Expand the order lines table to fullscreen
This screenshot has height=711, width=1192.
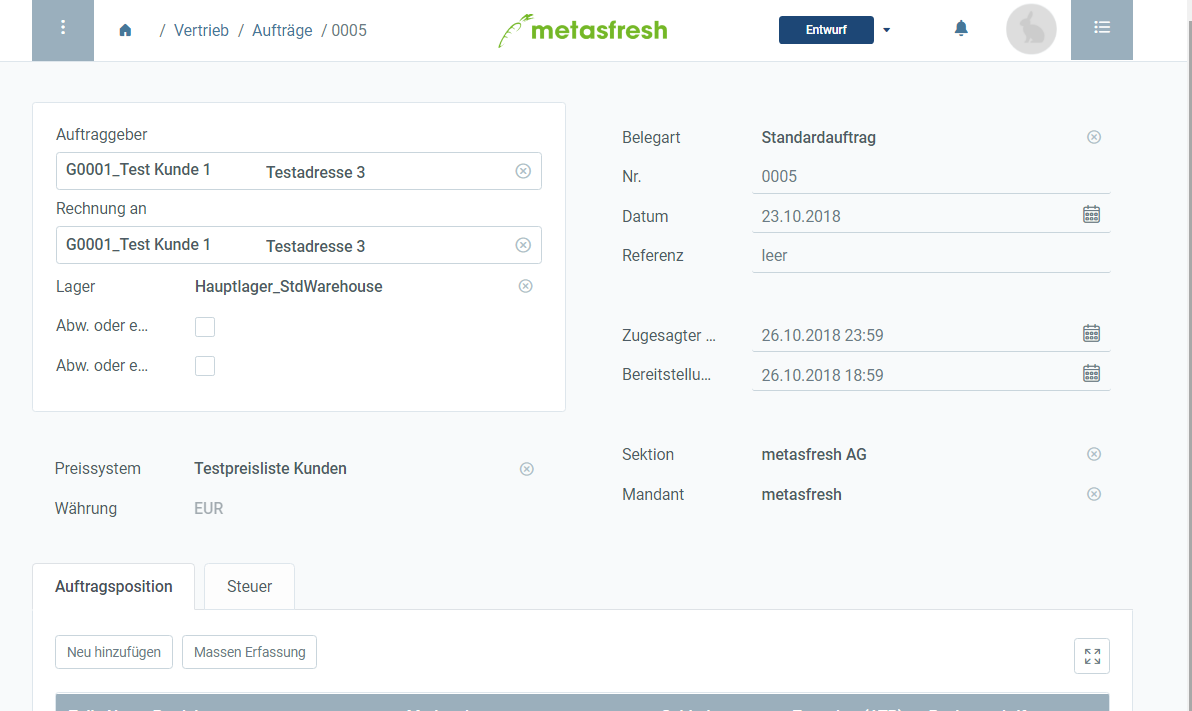pyautogui.click(x=1091, y=655)
